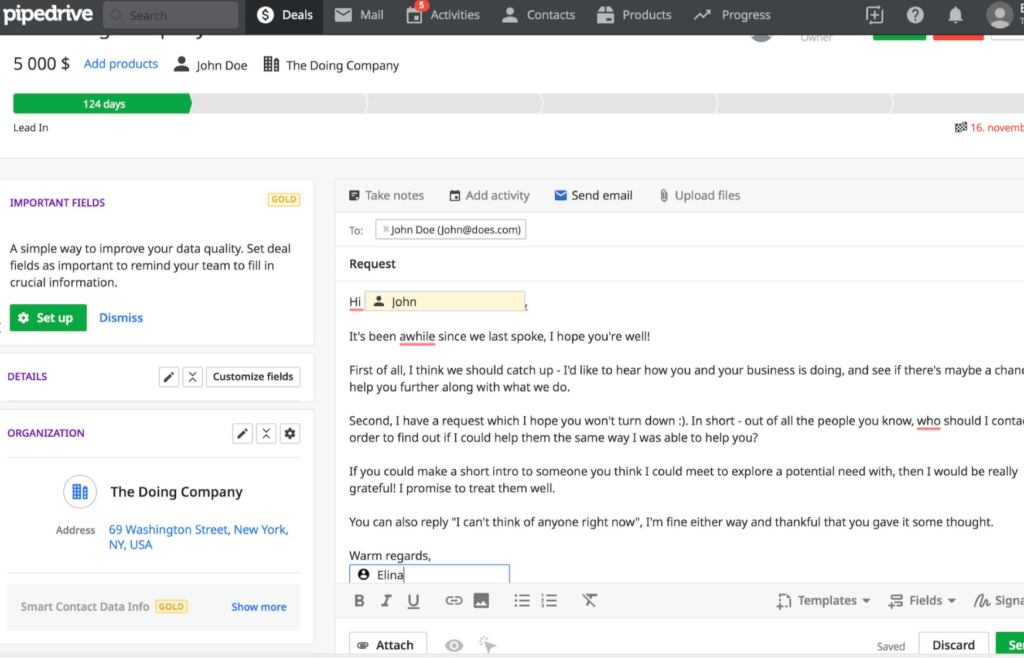1024x658 pixels.
Task: Click the edit pencil icon for Organization
Action: point(242,433)
